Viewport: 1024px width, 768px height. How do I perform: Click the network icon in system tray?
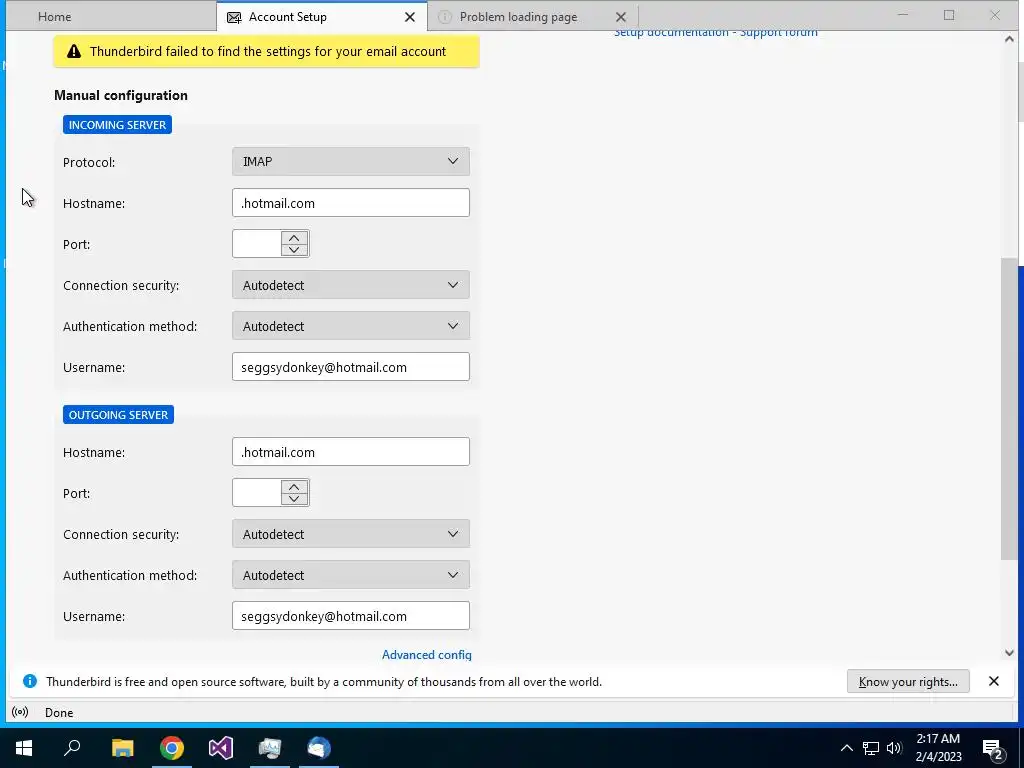(x=871, y=748)
